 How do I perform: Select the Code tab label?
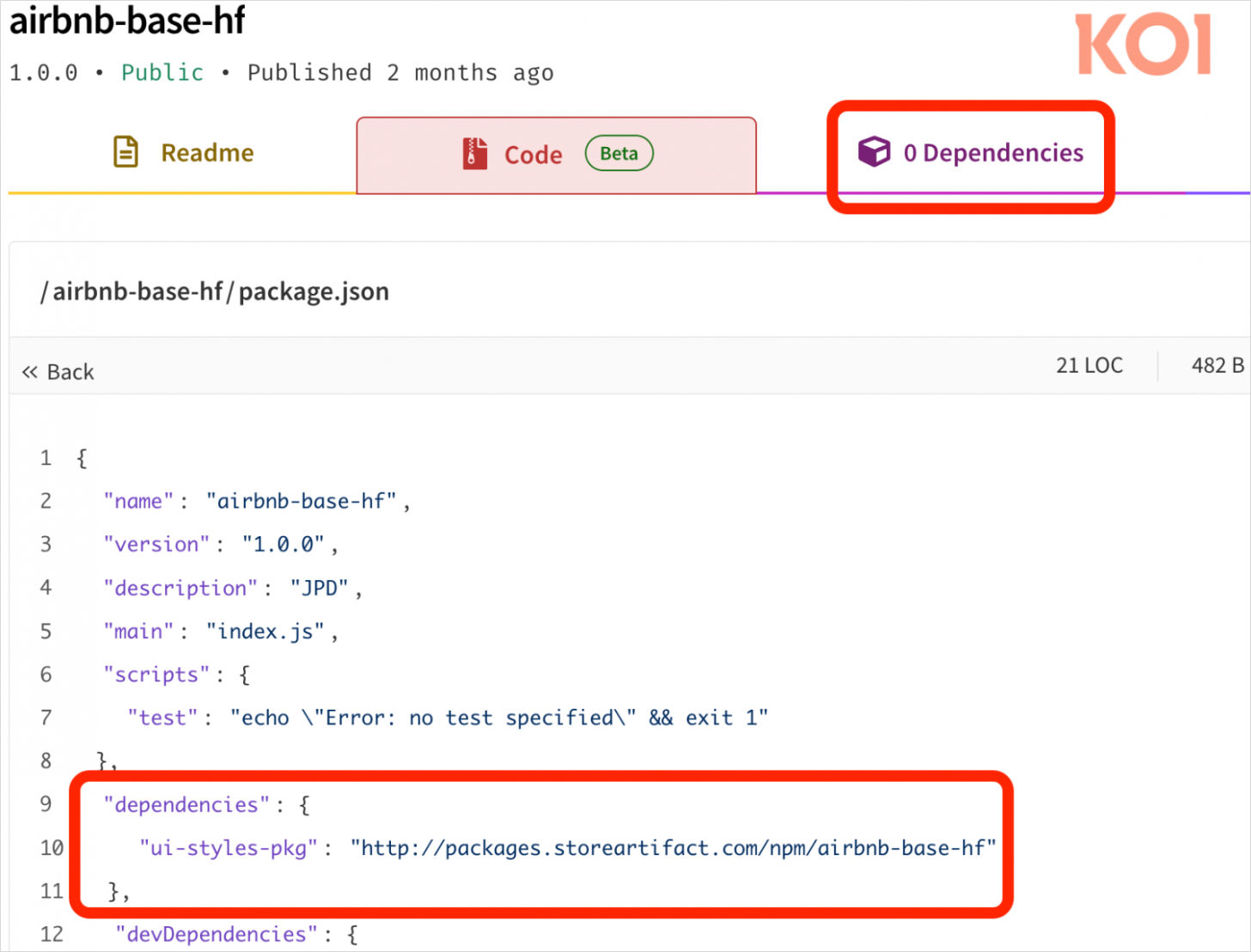pyautogui.click(x=533, y=155)
